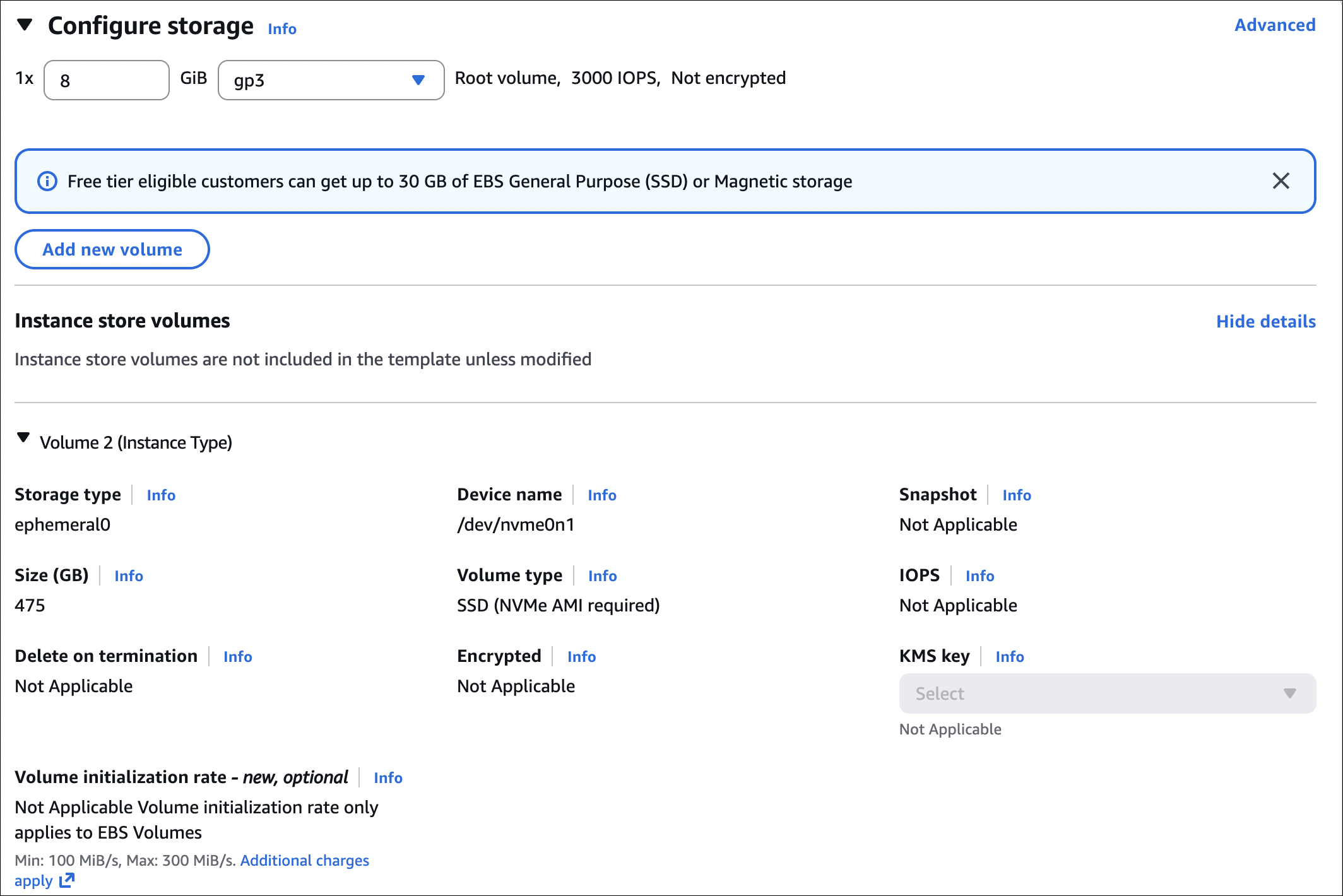Collapse Volume 2 (Instance Type) details
The height and width of the screenshot is (896, 1343).
point(23,438)
